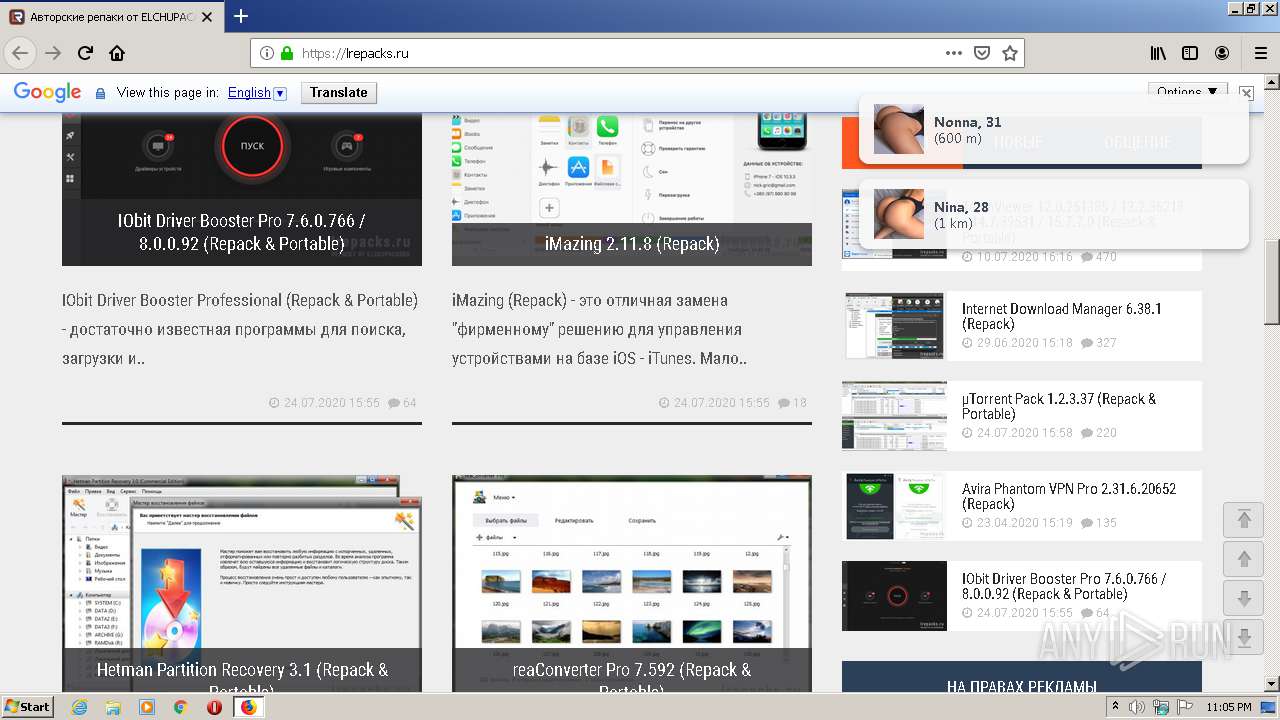Open Windows Explorer folder in taskbar

click(x=113, y=707)
